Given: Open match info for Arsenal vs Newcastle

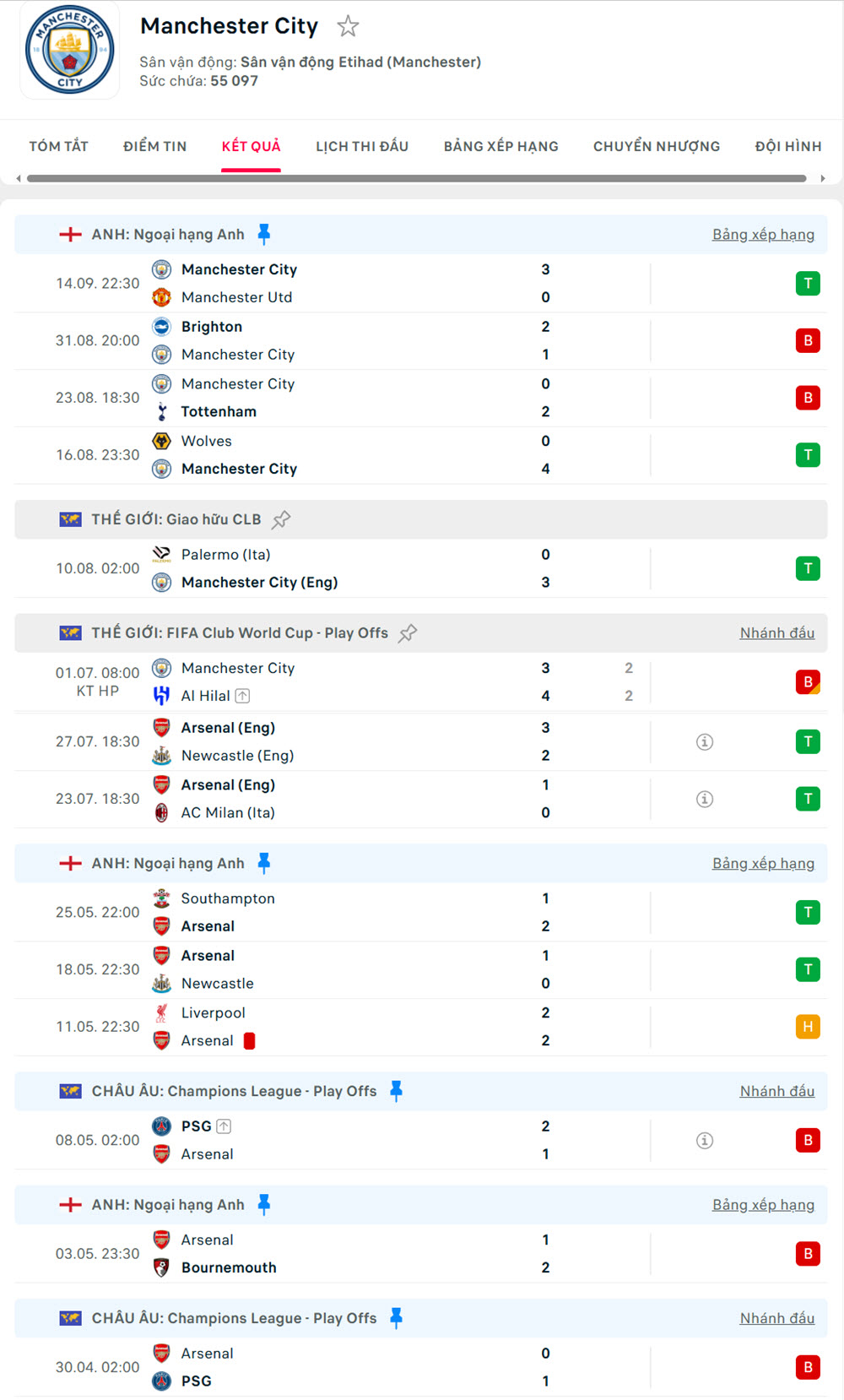Looking at the screenshot, I should (705, 741).
